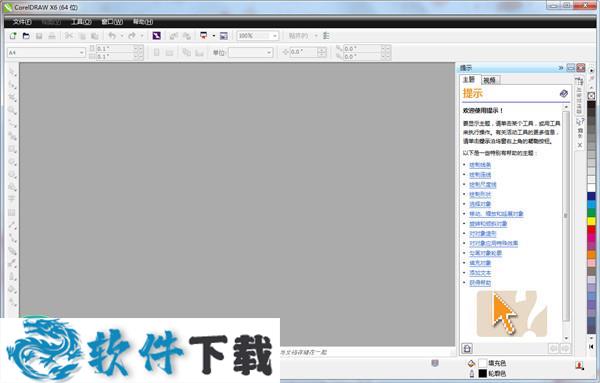Open the 窗口(W) menu
Viewport: 600px width, 383px height.
(112, 22)
